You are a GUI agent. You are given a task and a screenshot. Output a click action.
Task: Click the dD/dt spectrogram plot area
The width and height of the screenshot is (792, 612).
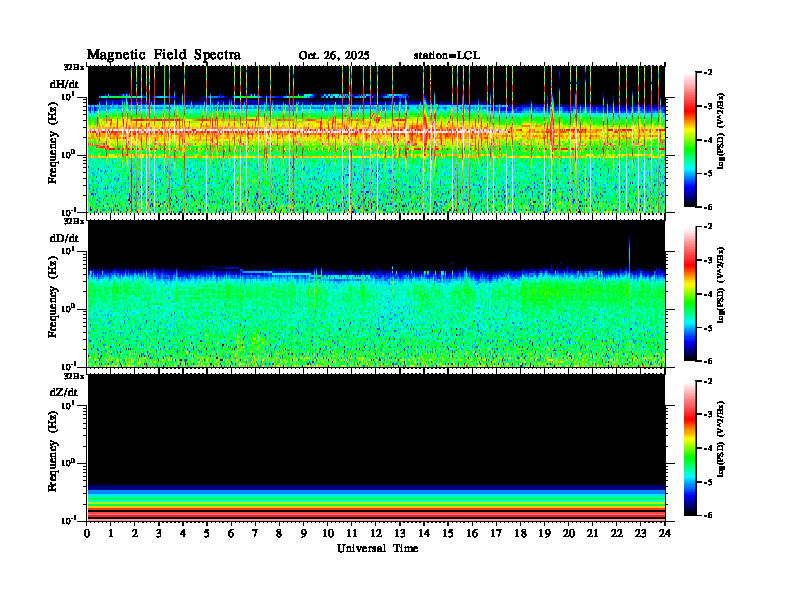376,293
